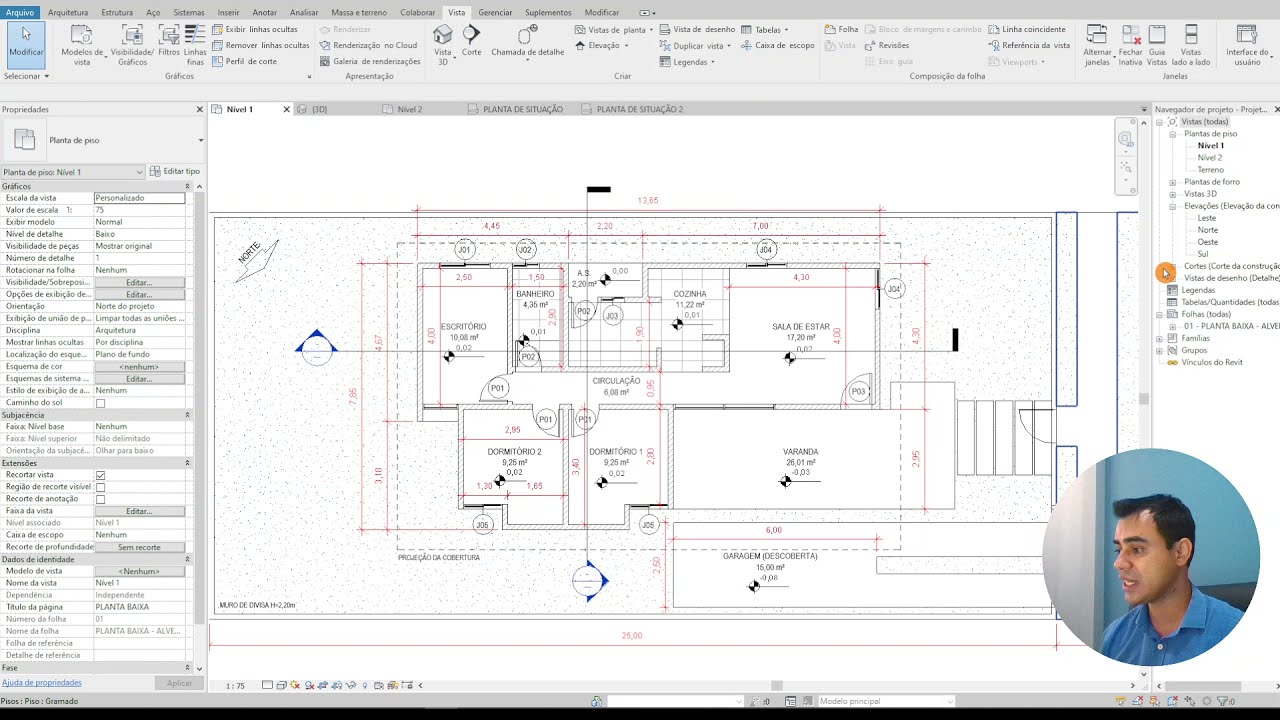Open Galeria de renderizações

[369, 61]
